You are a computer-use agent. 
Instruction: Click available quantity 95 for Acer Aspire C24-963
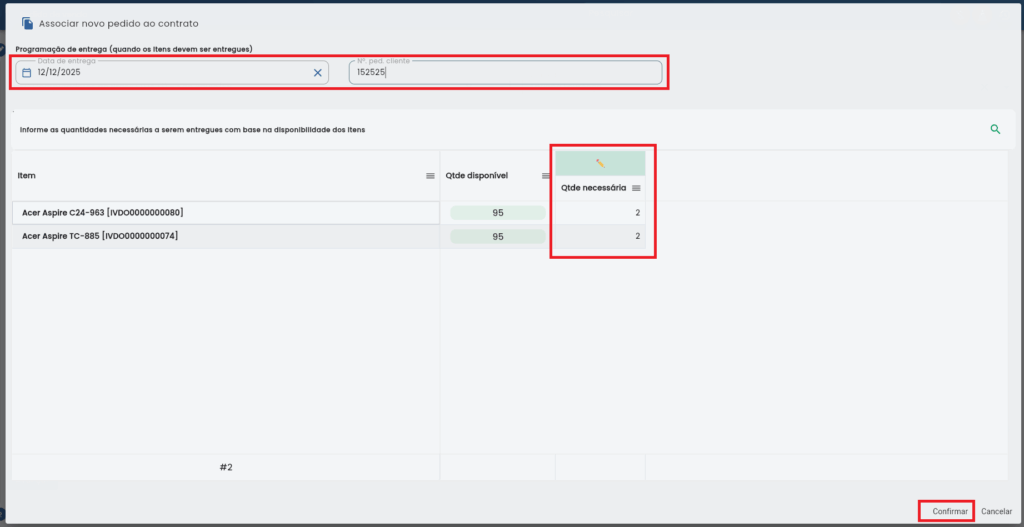498,213
